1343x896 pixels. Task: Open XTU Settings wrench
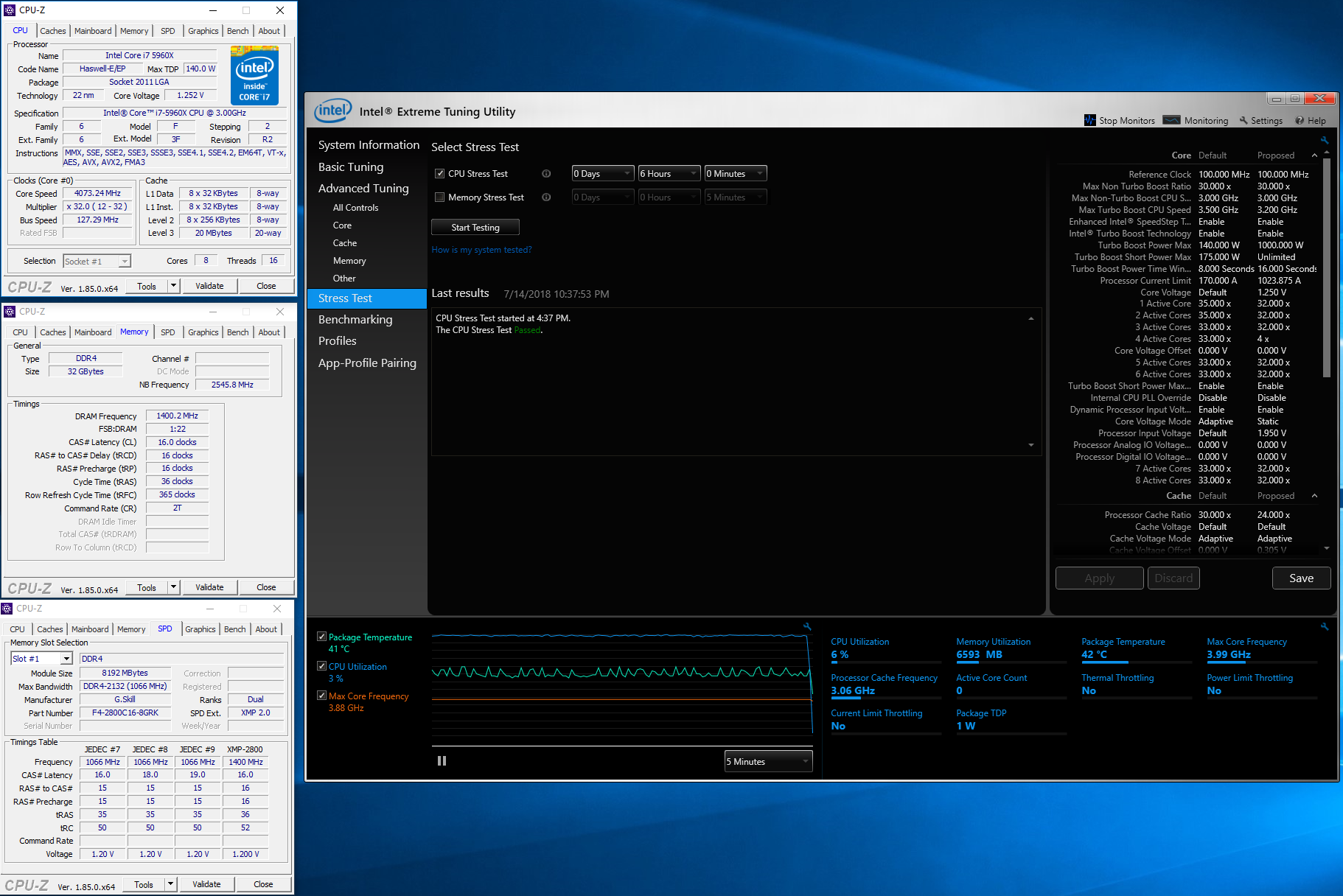tap(1260, 120)
